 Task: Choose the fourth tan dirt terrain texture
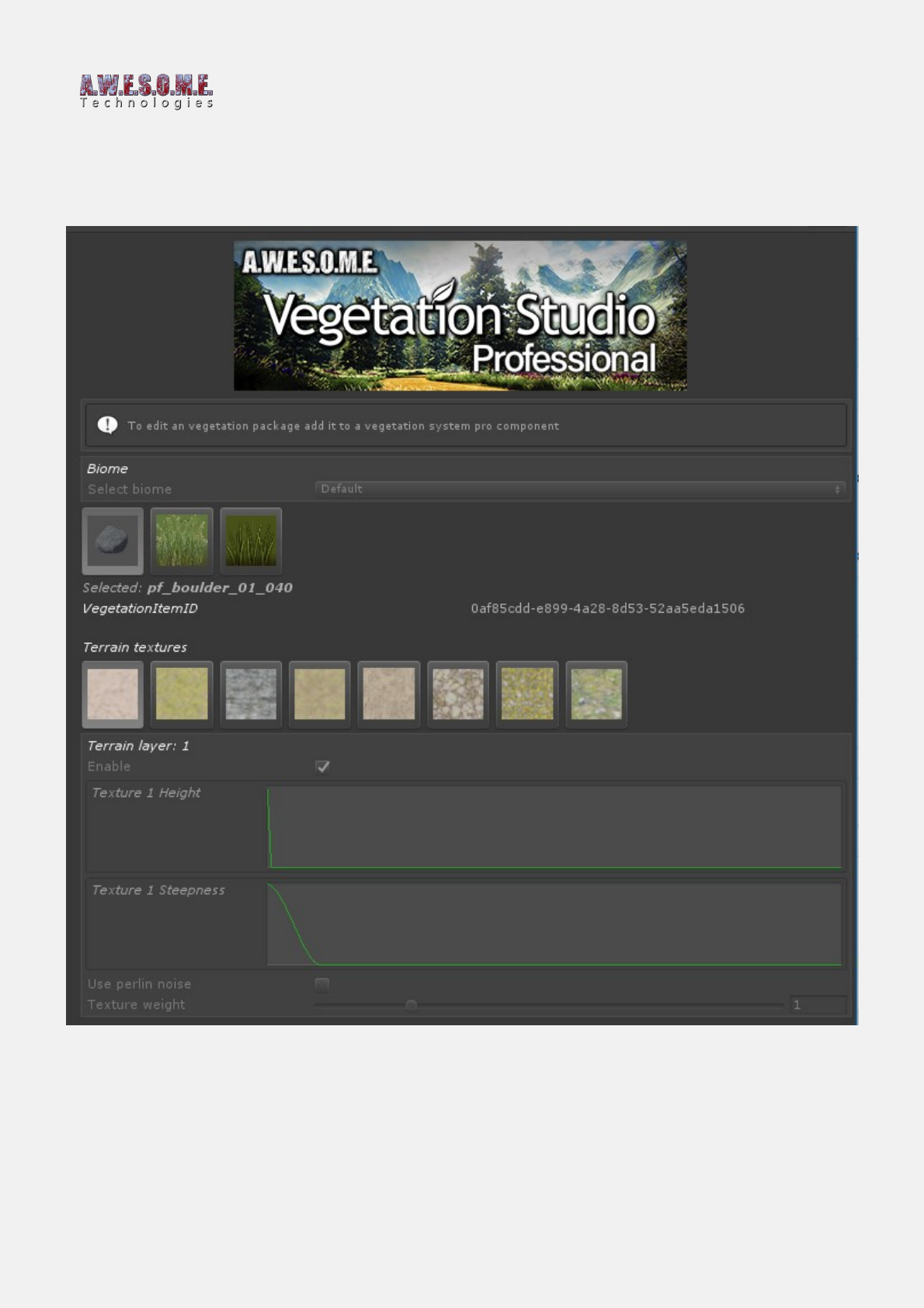[320, 694]
